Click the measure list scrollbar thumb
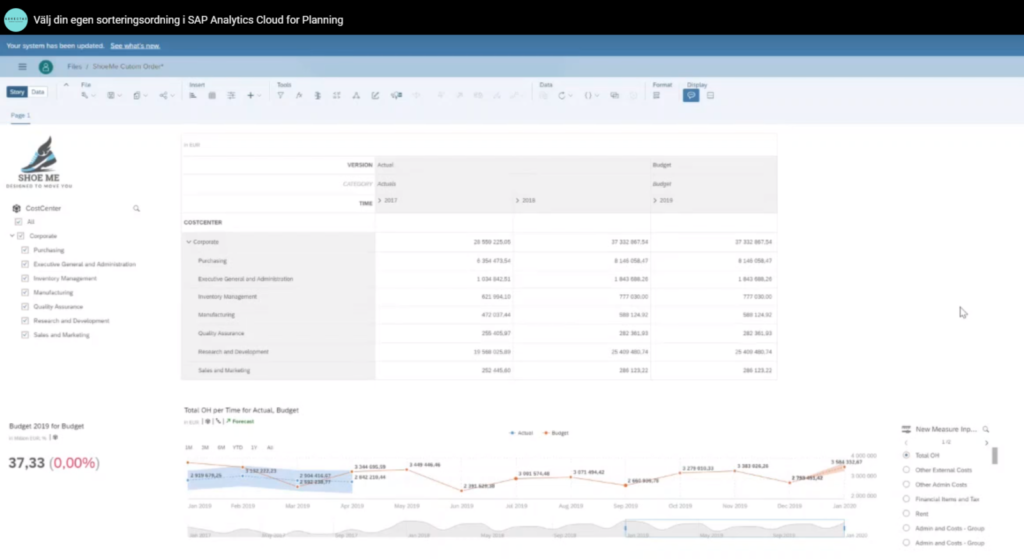1024x559 pixels. pyautogui.click(x=995, y=455)
